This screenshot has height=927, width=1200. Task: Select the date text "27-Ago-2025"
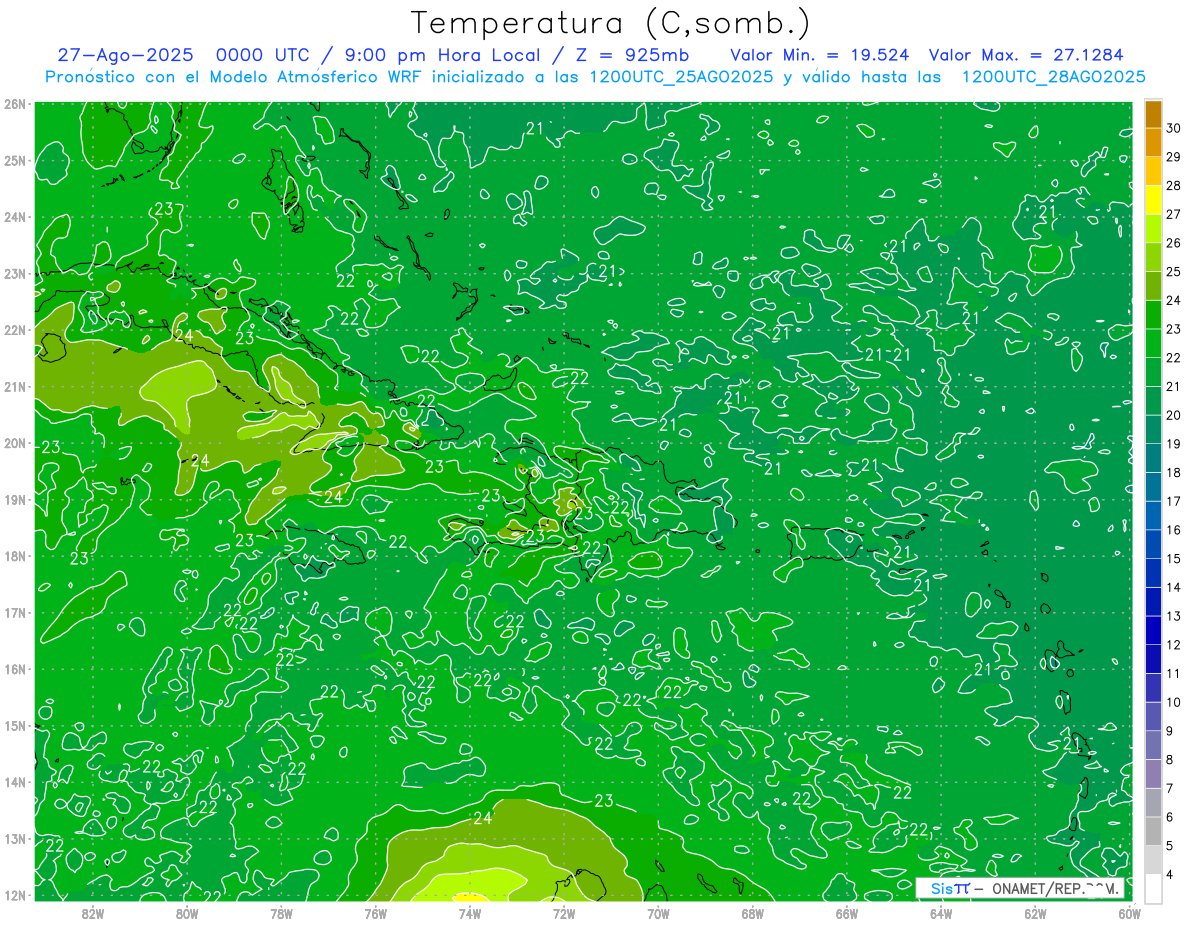124,55
